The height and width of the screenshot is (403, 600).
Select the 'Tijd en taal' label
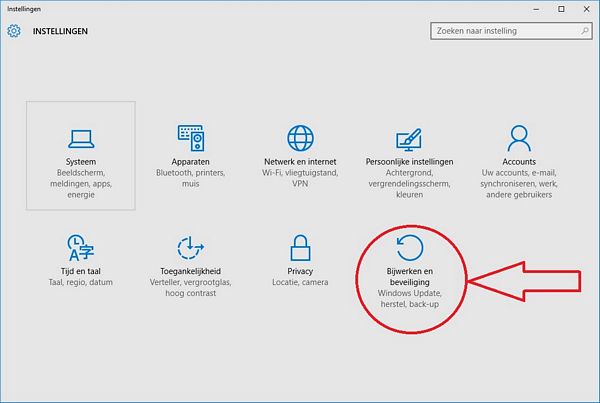pos(80,271)
